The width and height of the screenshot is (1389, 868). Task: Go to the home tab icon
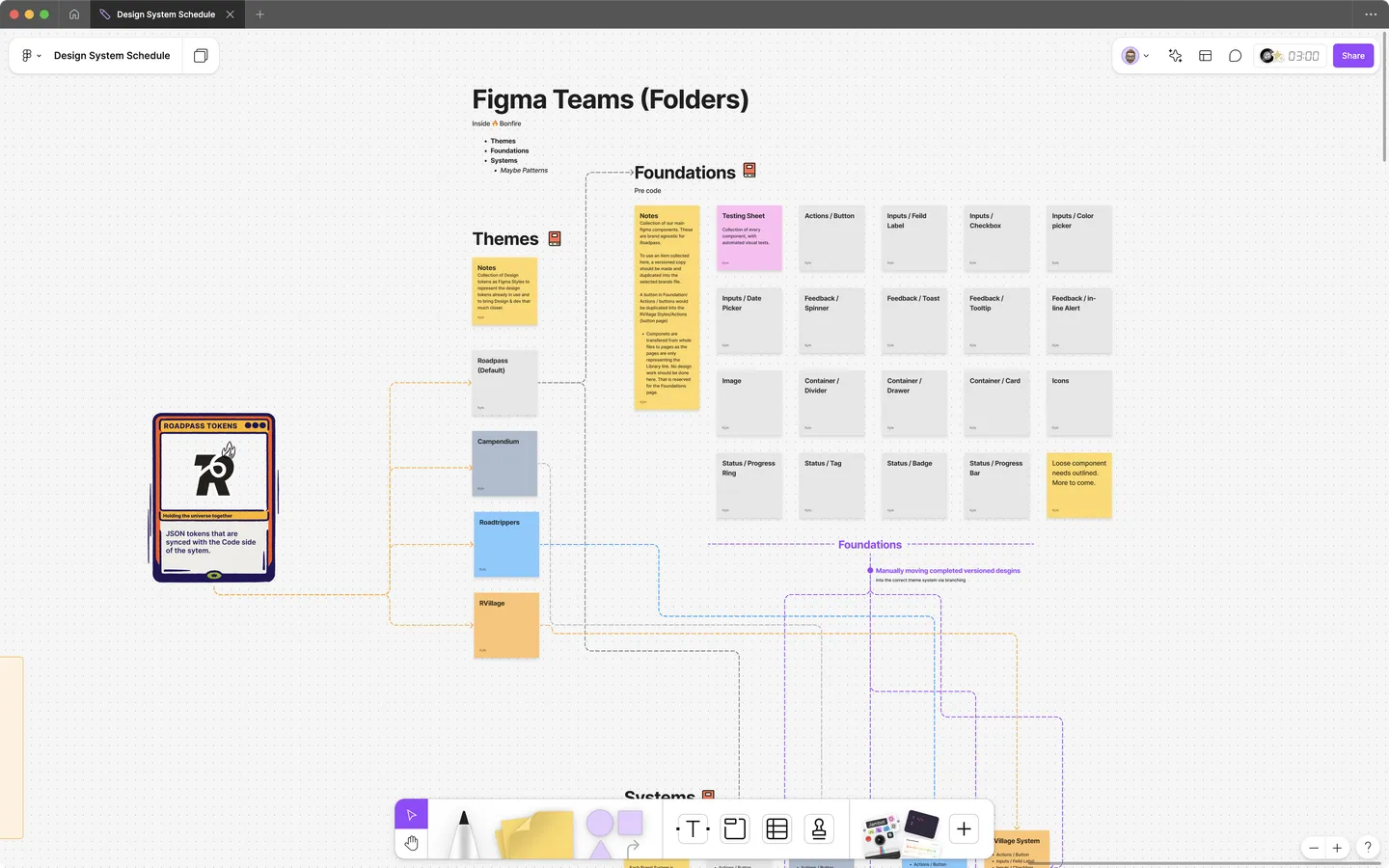[74, 14]
